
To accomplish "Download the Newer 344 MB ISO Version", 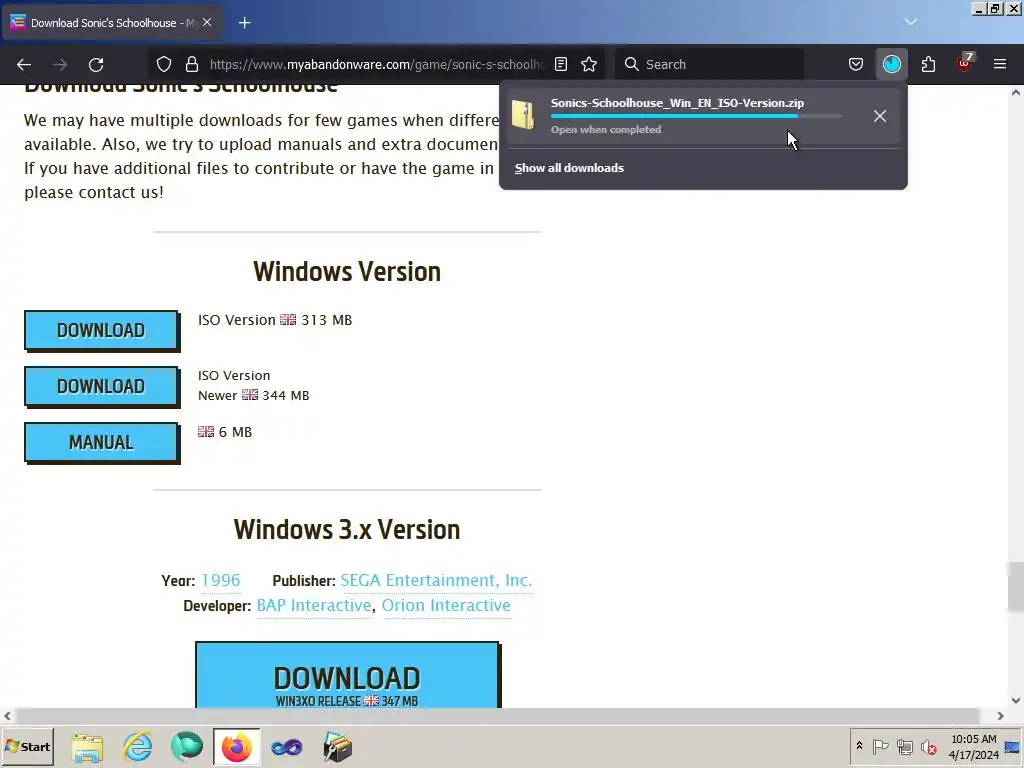I will (101, 387).
